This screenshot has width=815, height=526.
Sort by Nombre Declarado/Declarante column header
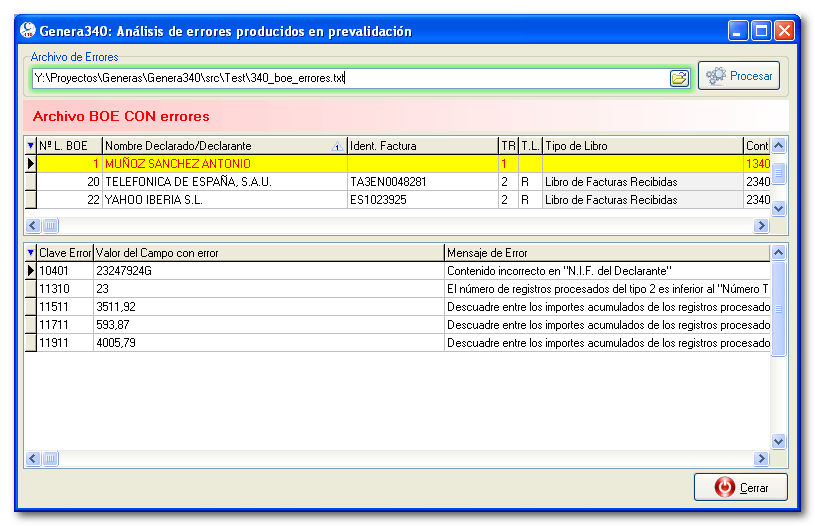pyautogui.click(x=225, y=146)
